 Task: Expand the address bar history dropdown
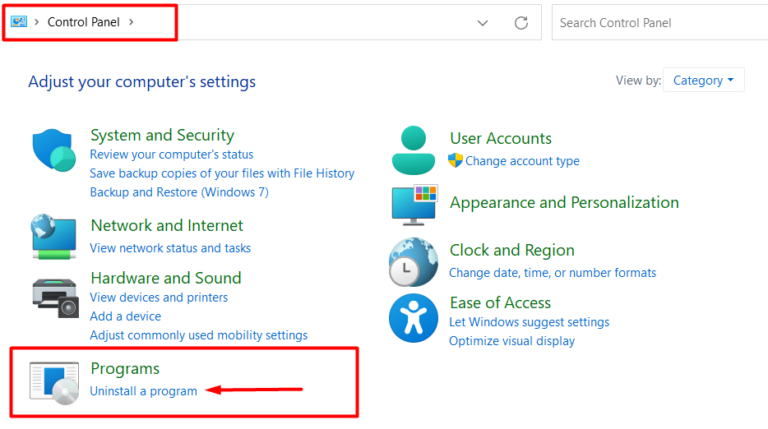click(x=482, y=23)
